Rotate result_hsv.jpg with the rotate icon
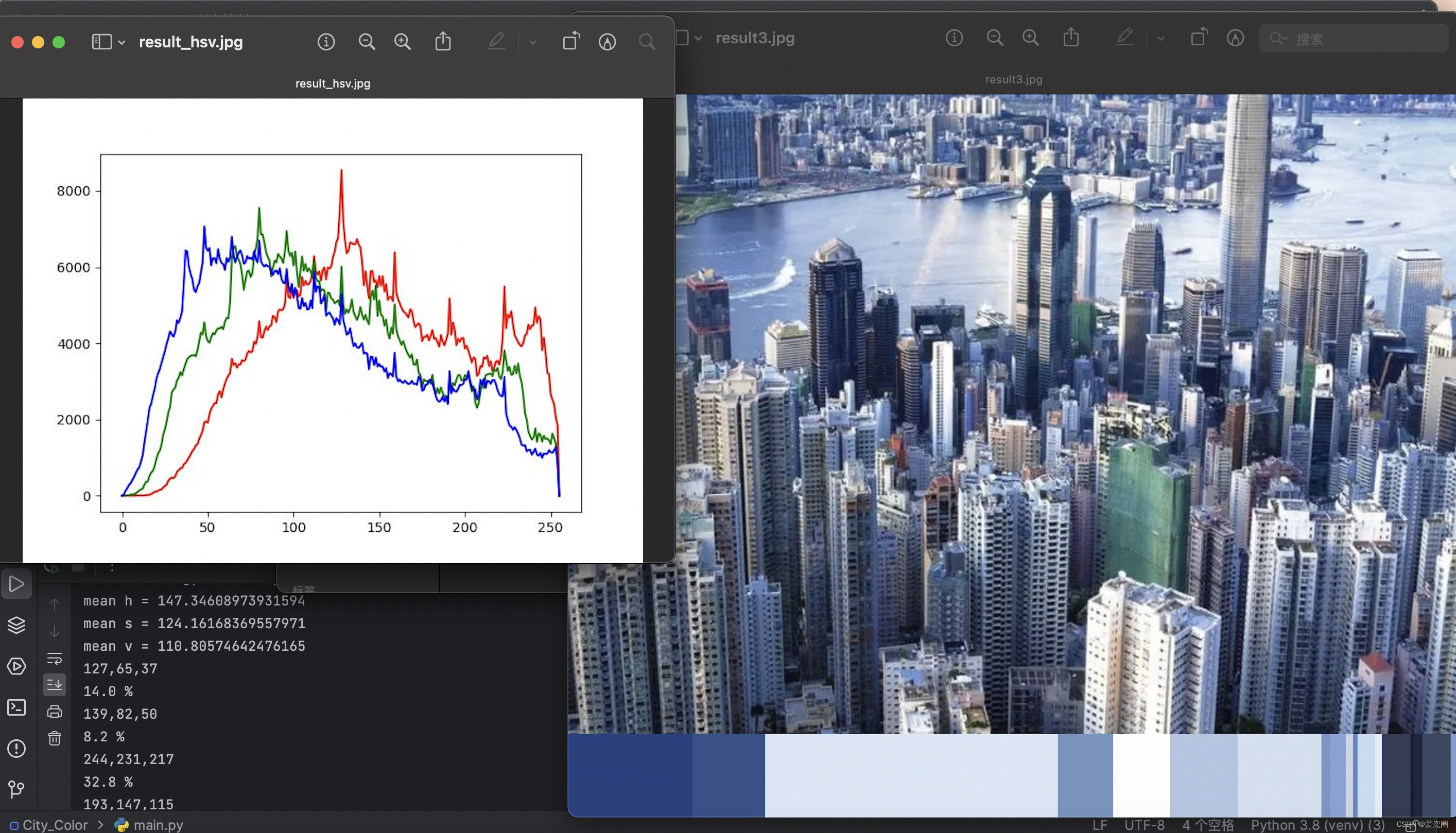This screenshot has width=1456, height=833. click(570, 41)
